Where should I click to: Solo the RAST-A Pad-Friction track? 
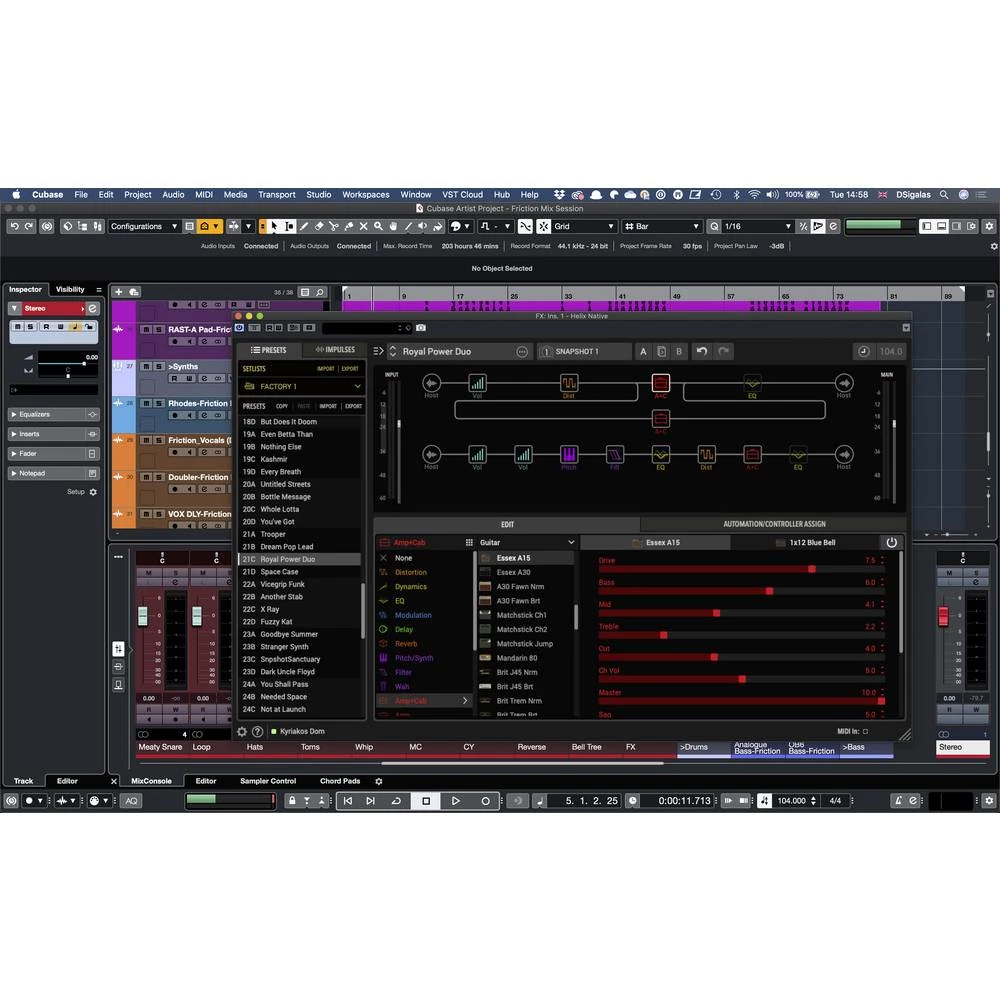click(x=157, y=328)
